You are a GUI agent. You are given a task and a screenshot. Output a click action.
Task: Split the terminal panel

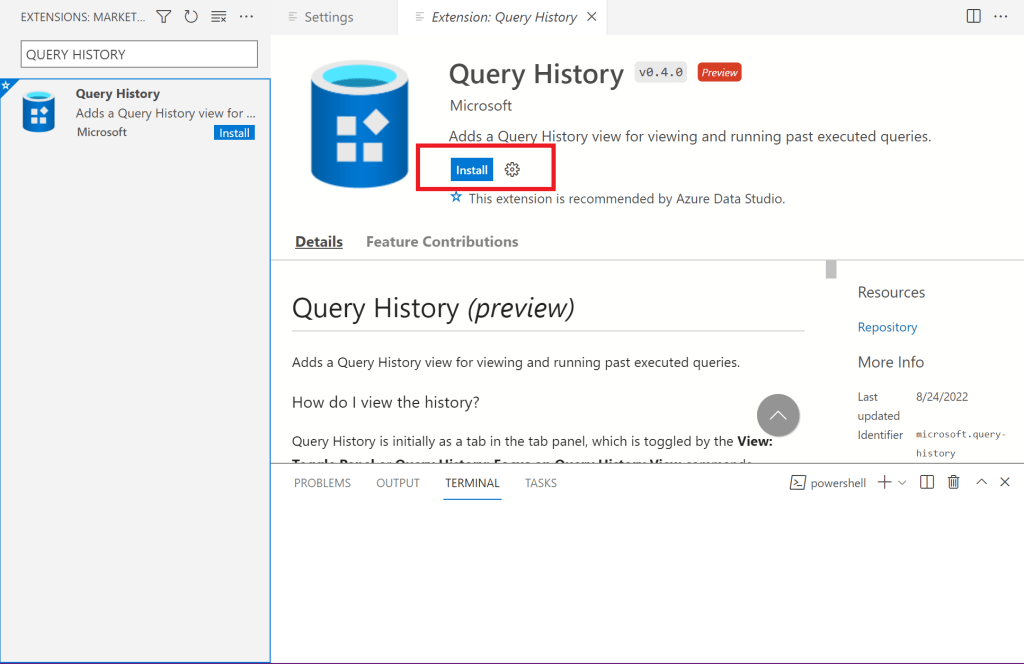[x=927, y=482]
